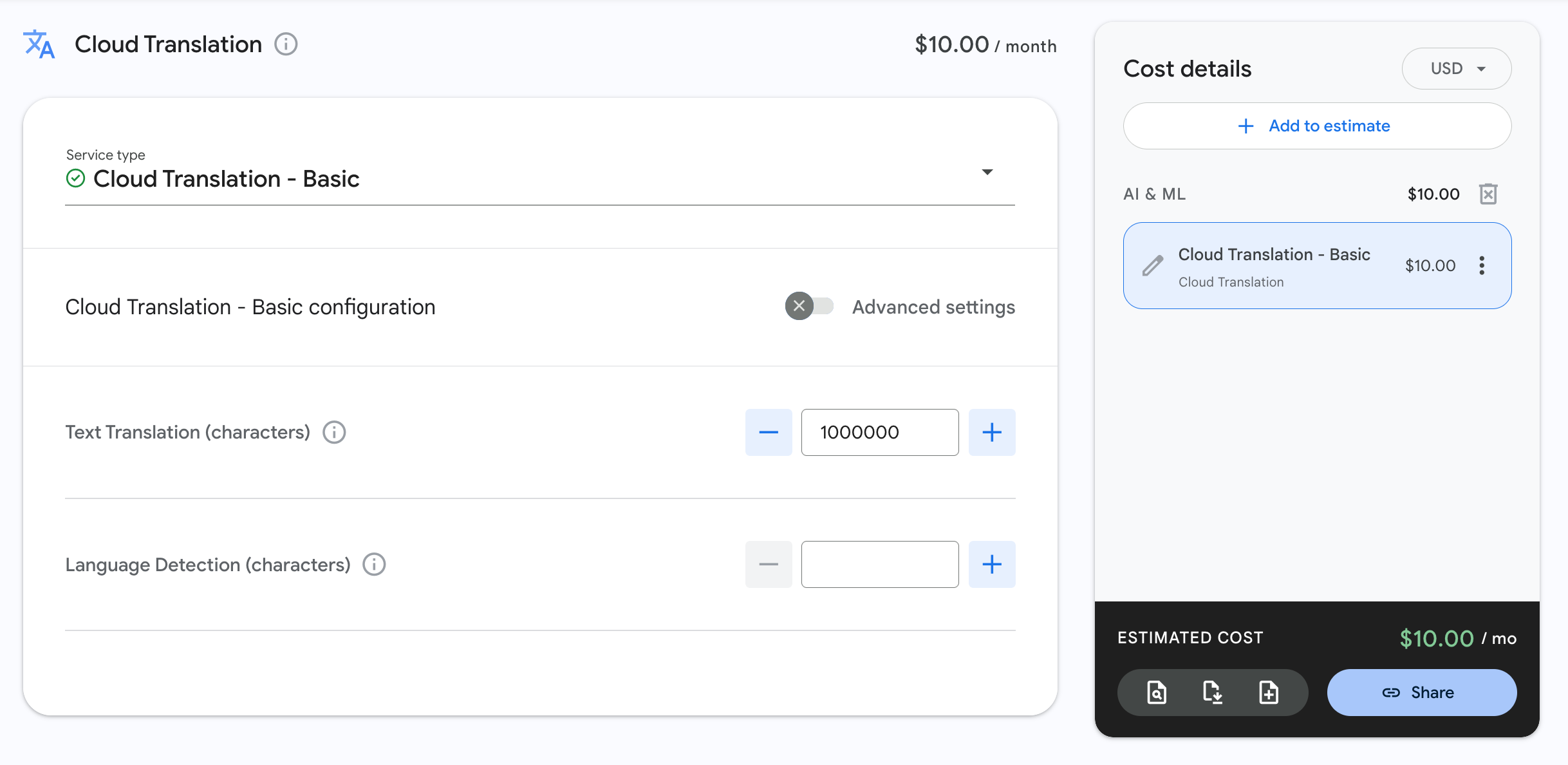Delete the AI & ML group
1568x765 pixels.
tap(1488, 194)
